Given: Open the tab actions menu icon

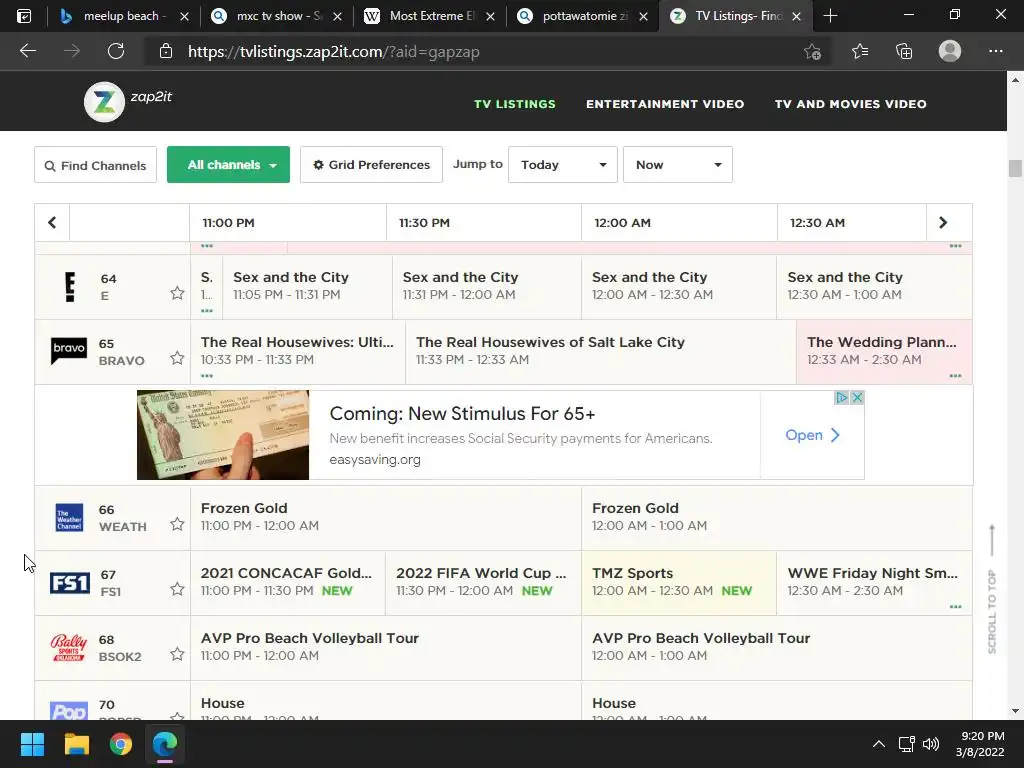Looking at the screenshot, I should pos(24,16).
